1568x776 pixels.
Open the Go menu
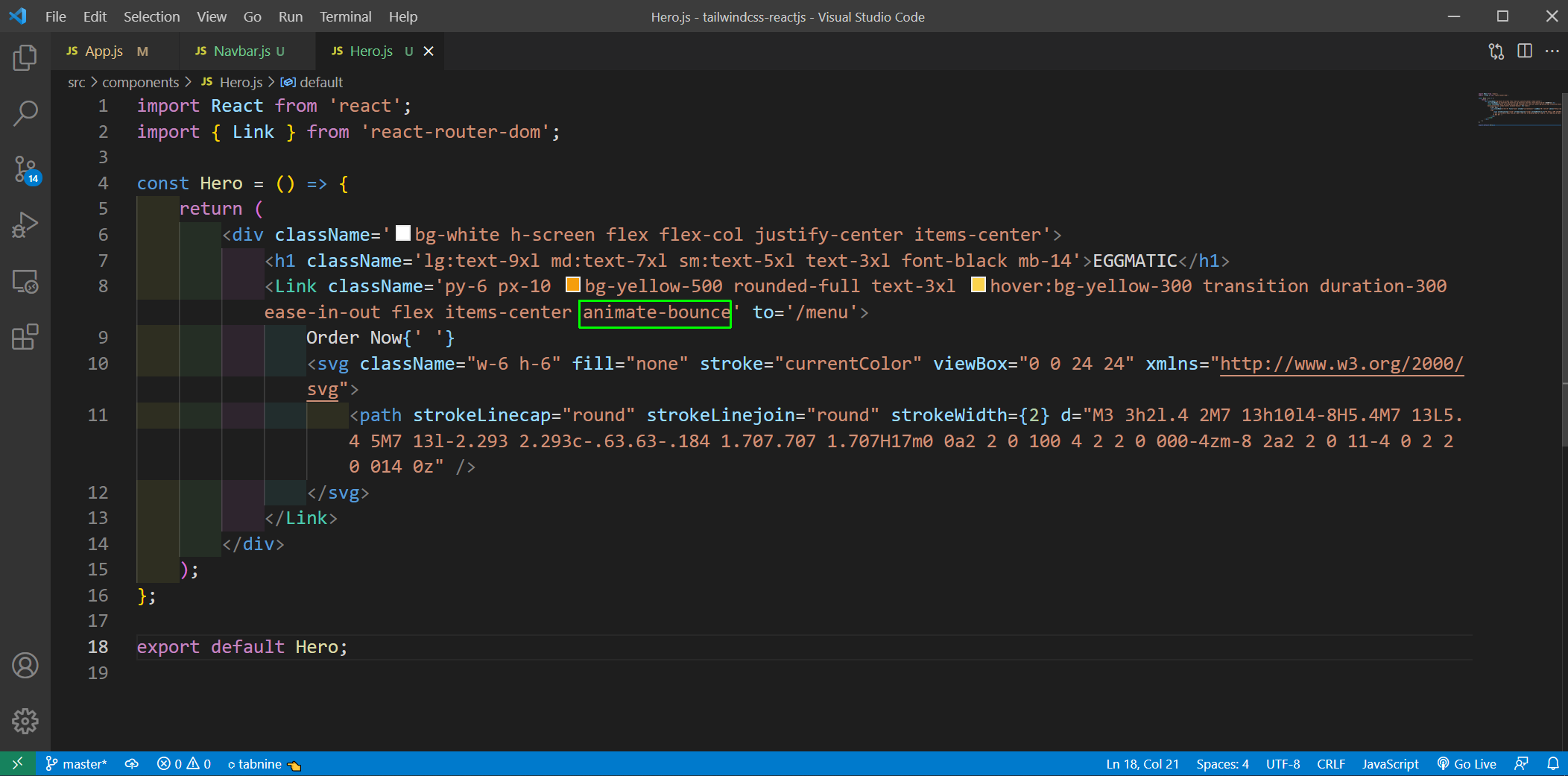pos(253,16)
